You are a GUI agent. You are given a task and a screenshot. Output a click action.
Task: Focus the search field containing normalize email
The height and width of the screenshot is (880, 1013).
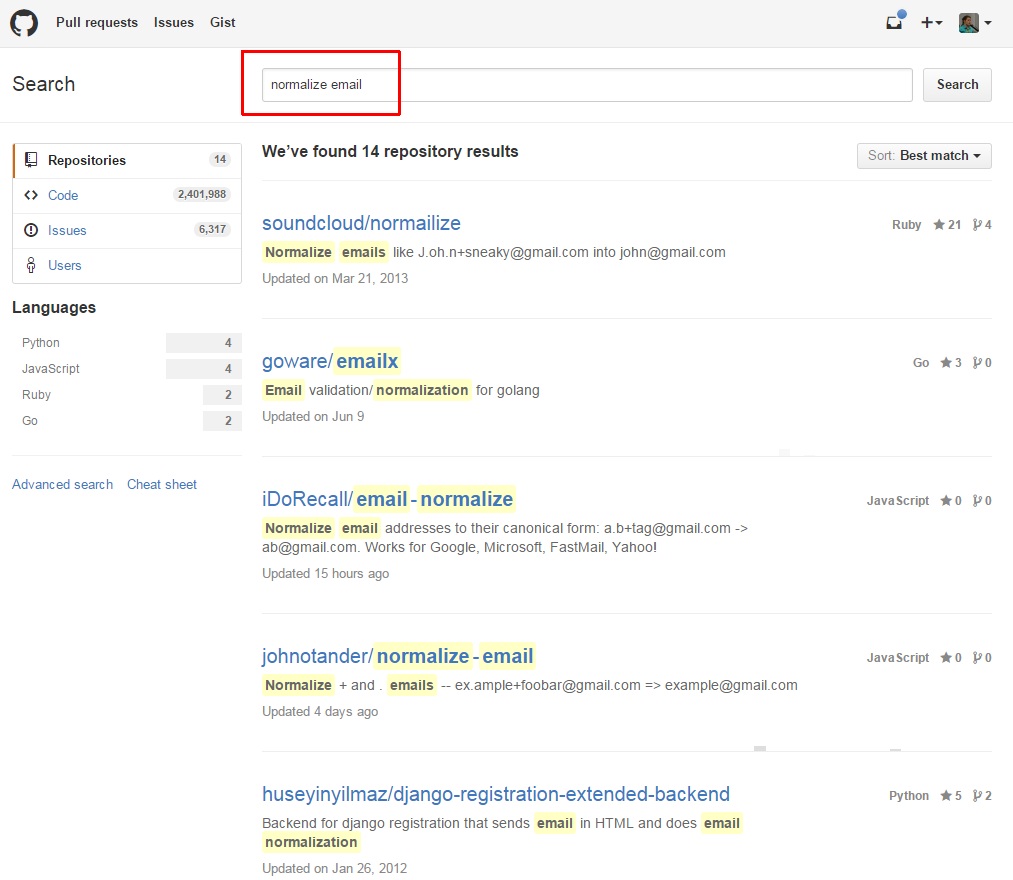[x=587, y=85]
